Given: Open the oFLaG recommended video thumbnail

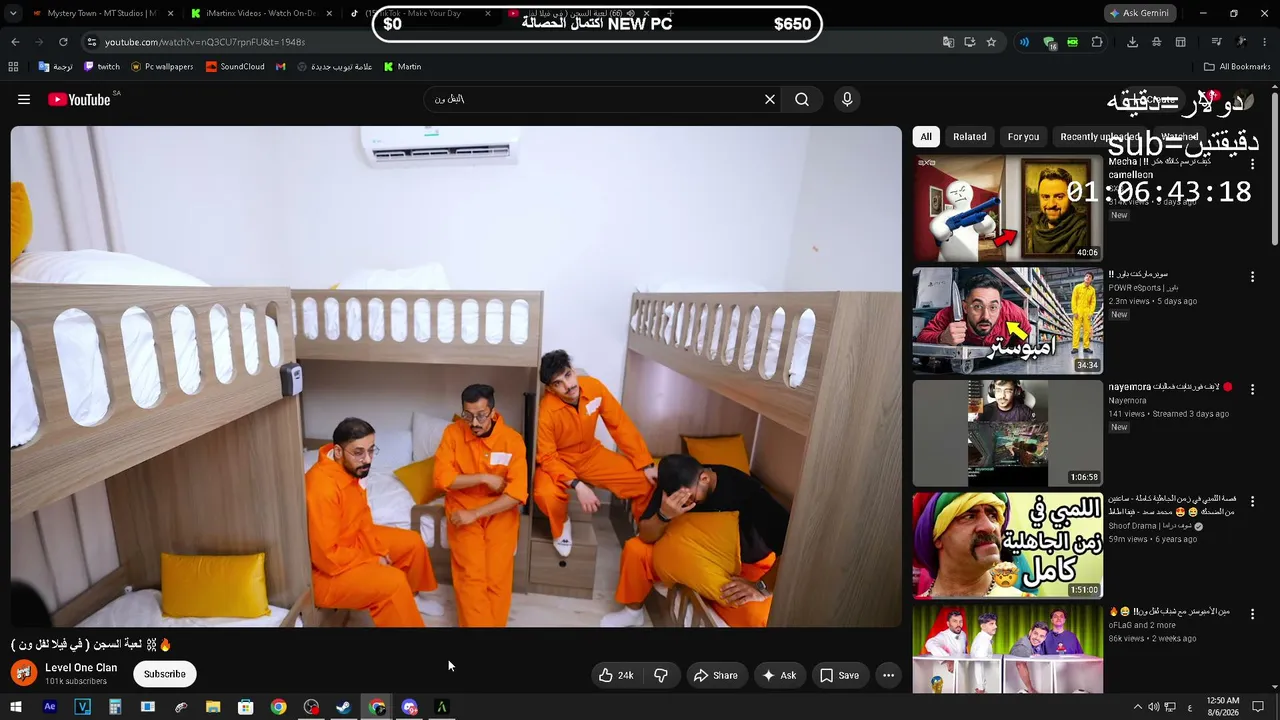Looking at the screenshot, I should (x=1008, y=648).
